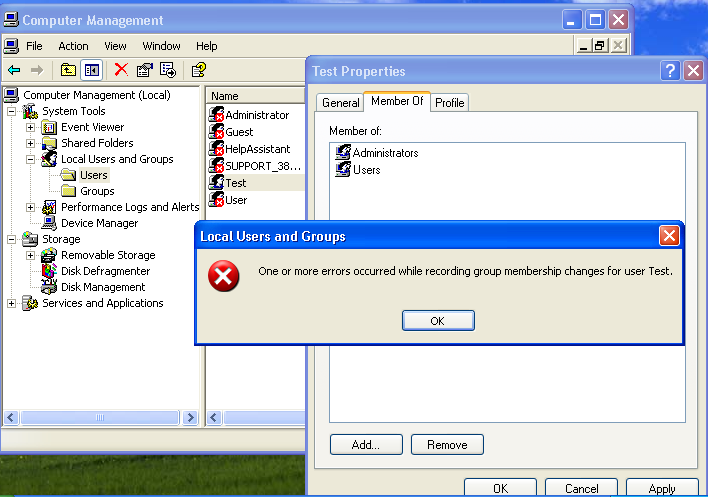Viewport: 708px width, 497px height.
Task: Expand the Services and Applications node
Action: pyautogui.click(x=12, y=303)
